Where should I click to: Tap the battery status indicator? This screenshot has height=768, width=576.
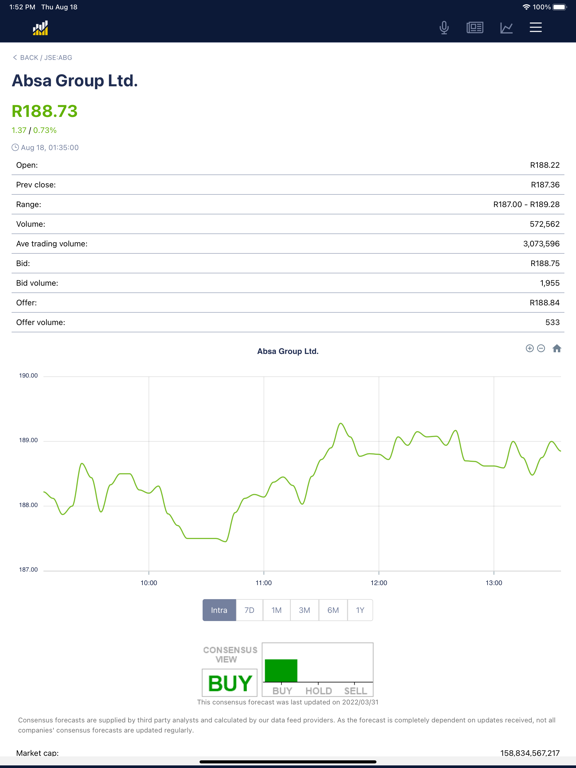[560, 7]
